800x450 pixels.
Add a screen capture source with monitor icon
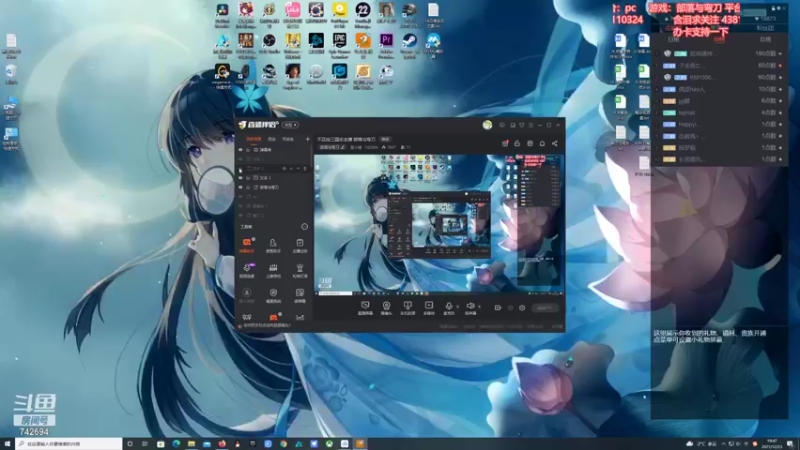[365, 308]
